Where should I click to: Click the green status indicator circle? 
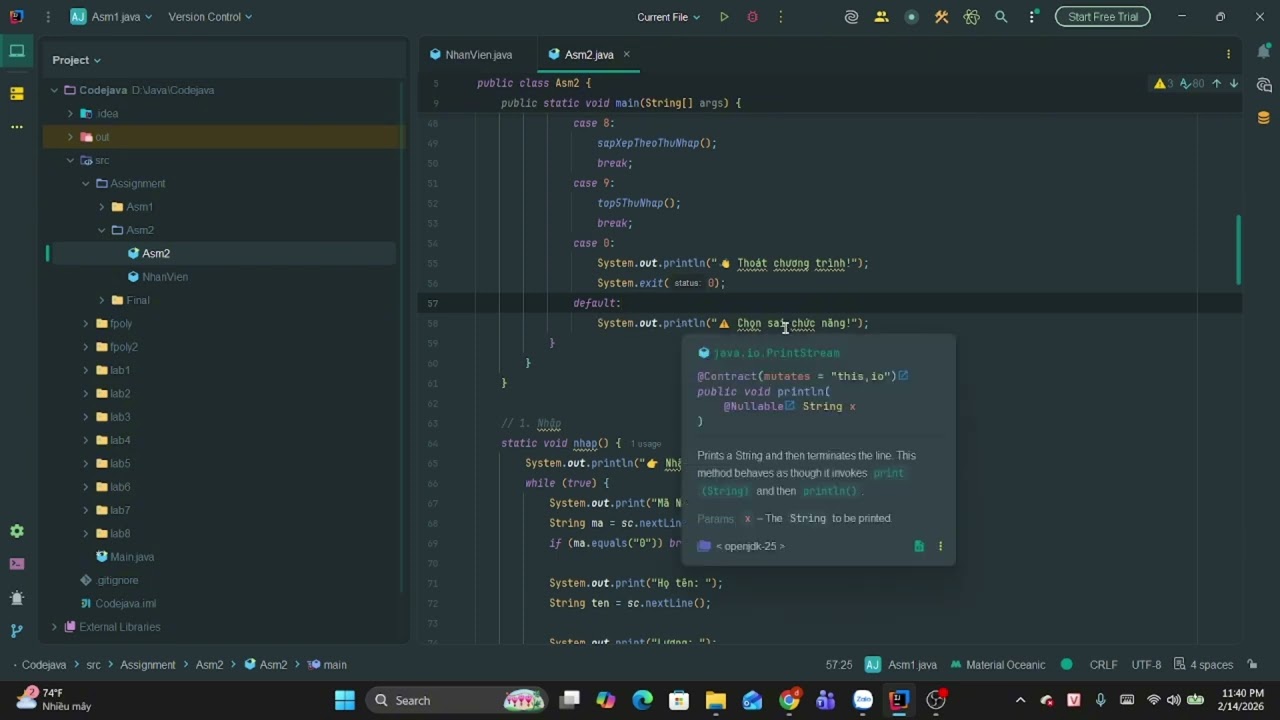pyautogui.click(x=1067, y=664)
